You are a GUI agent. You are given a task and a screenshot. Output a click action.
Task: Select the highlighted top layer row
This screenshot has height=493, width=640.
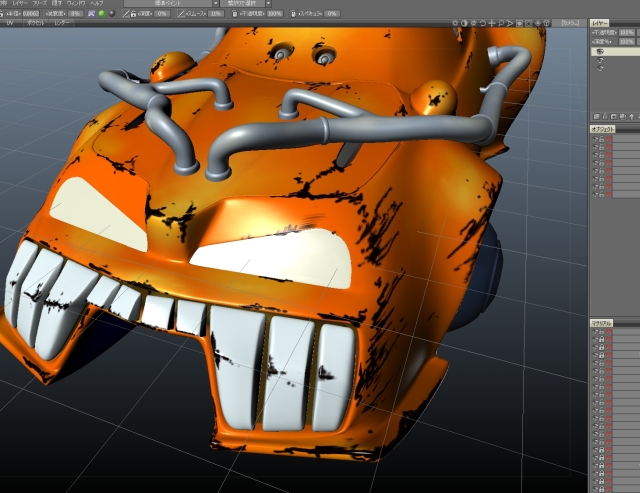[614, 51]
